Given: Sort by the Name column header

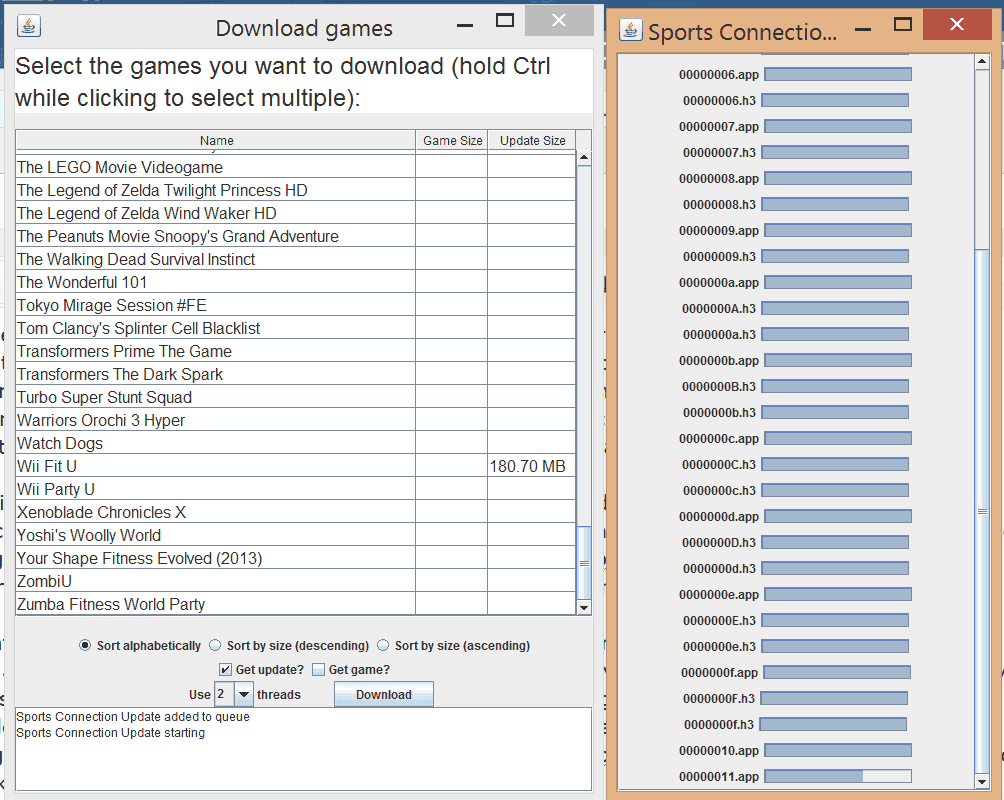Looking at the screenshot, I should click(216, 140).
